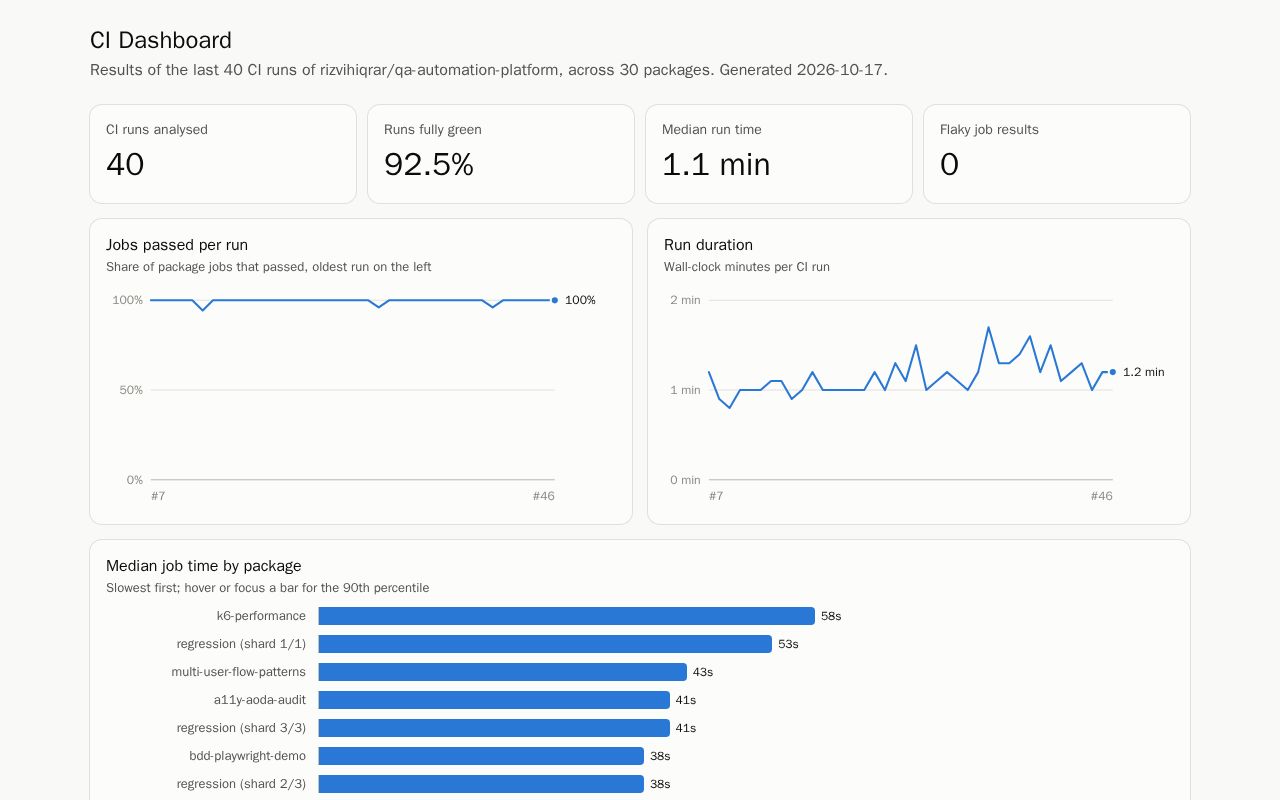Click the '0 min' y-axis label

pyautogui.click(x=685, y=480)
